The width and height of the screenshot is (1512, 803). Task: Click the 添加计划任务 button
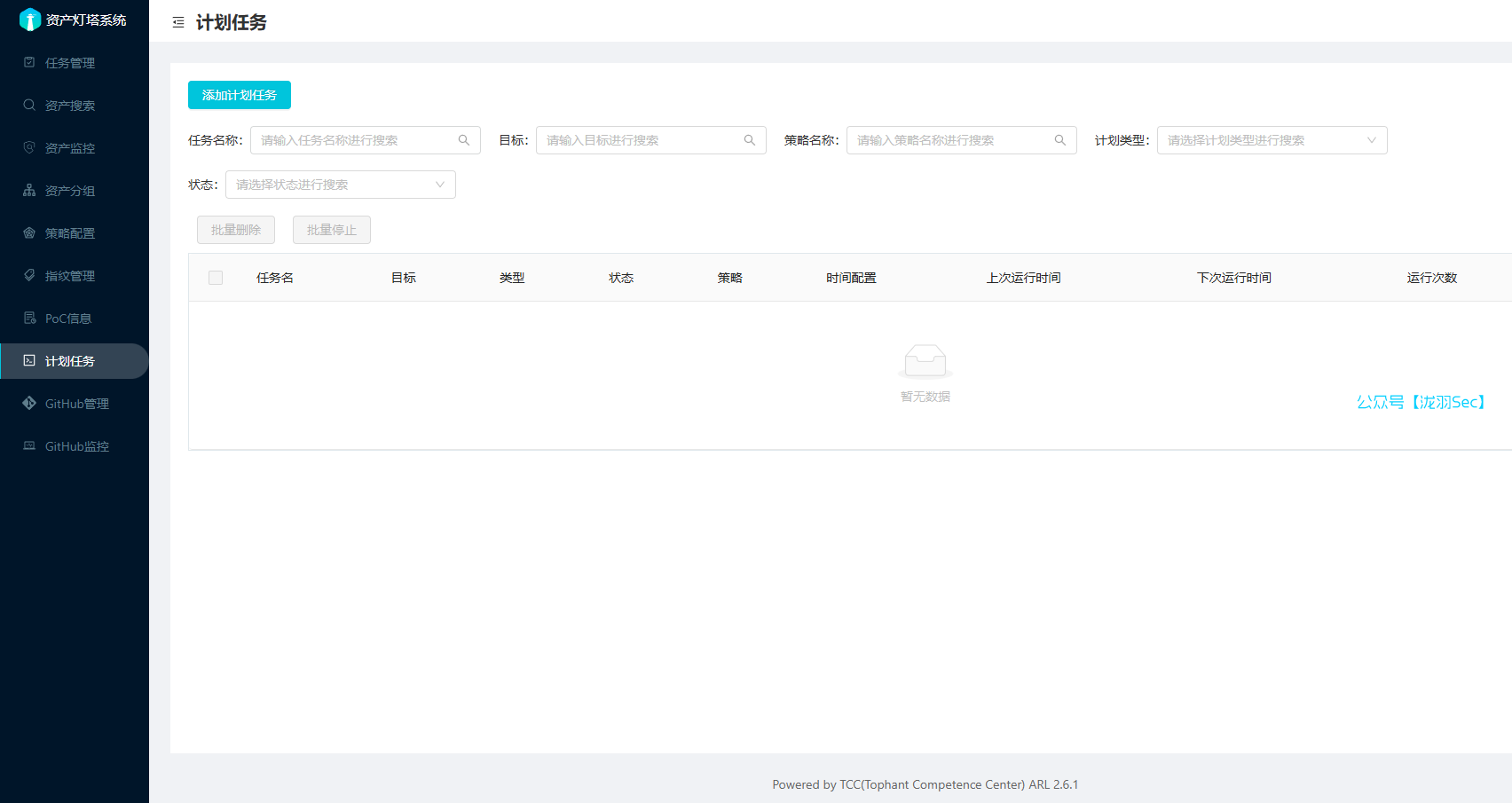(240, 95)
